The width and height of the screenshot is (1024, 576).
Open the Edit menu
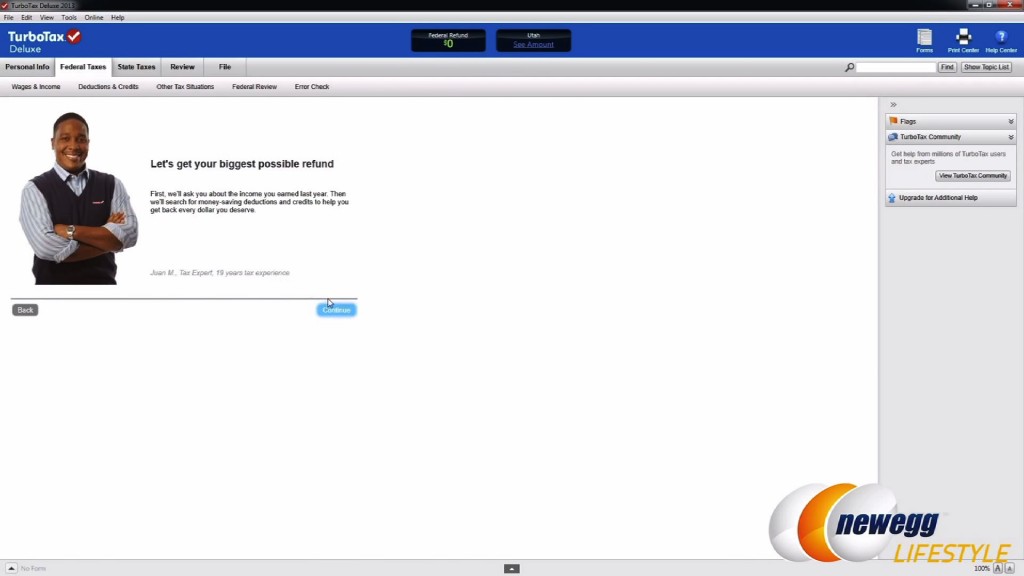tap(27, 18)
